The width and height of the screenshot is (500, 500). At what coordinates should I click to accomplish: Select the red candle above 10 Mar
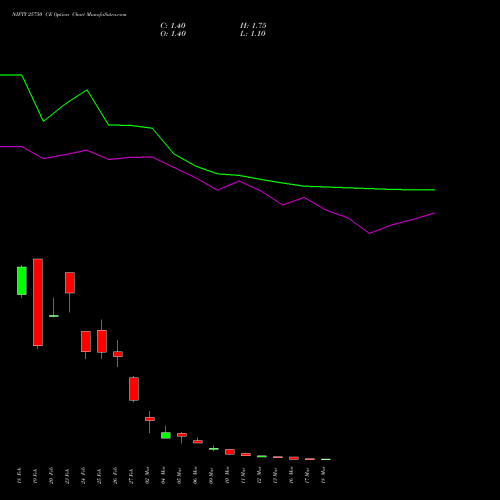(230, 452)
